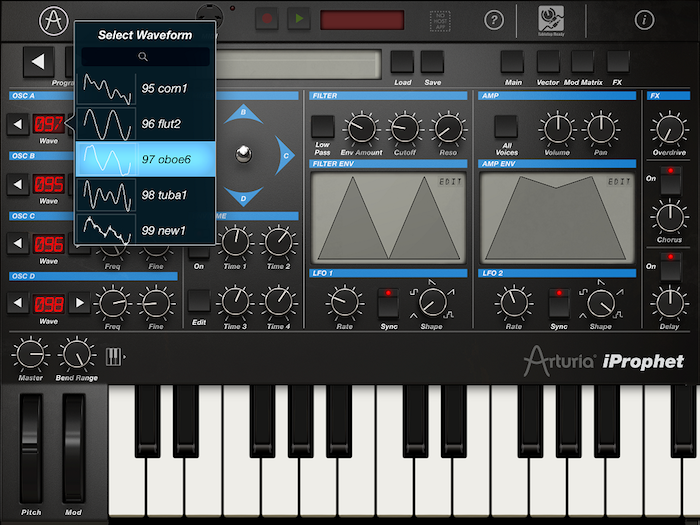This screenshot has width=700, height=525.
Task: Click the Delay knob
Action: [x=669, y=303]
